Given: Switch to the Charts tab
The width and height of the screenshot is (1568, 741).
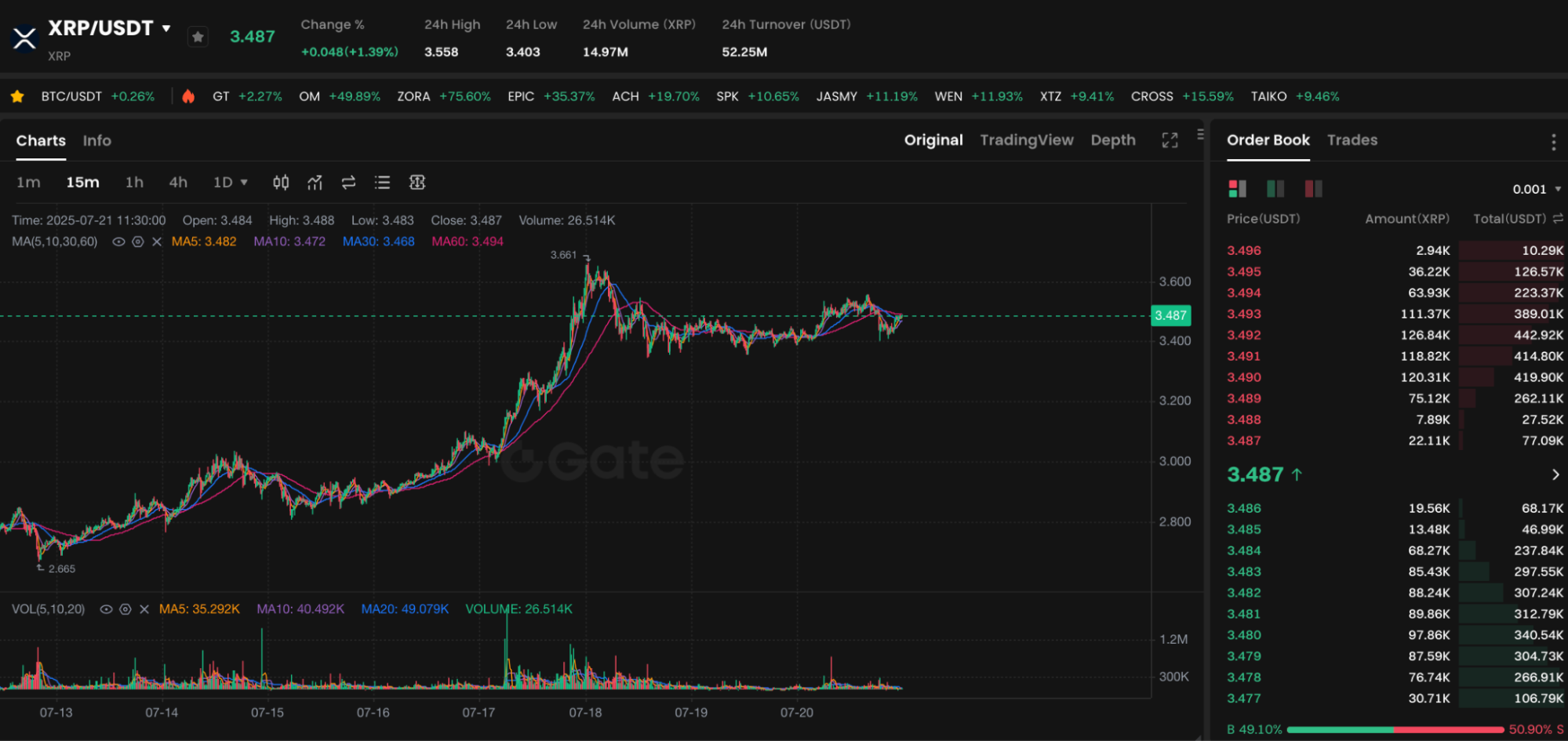Looking at the screenshot, I should pyautogui.click(x=41, y=140).
